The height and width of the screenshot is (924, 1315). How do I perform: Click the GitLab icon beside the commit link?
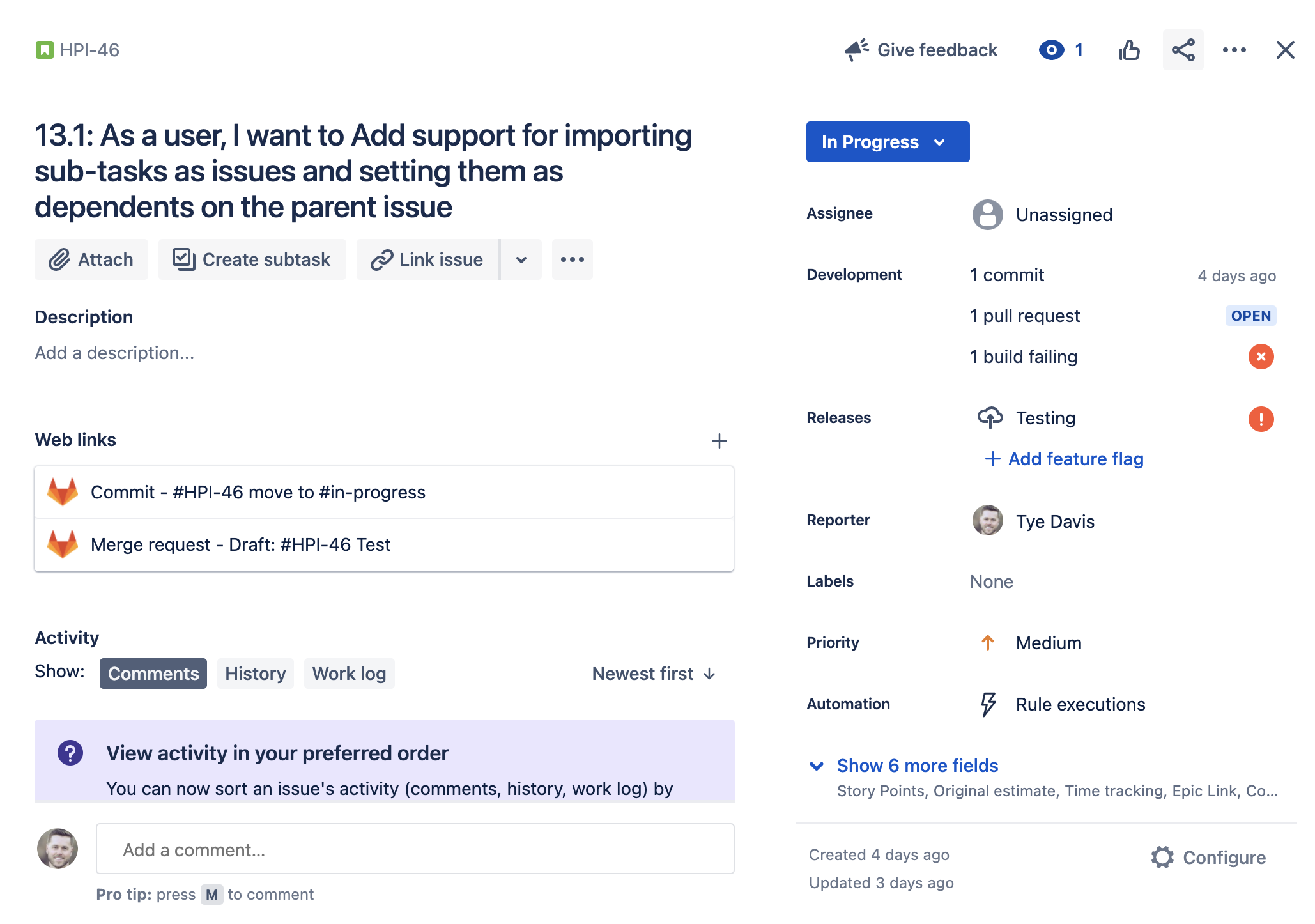coord(63,491)
